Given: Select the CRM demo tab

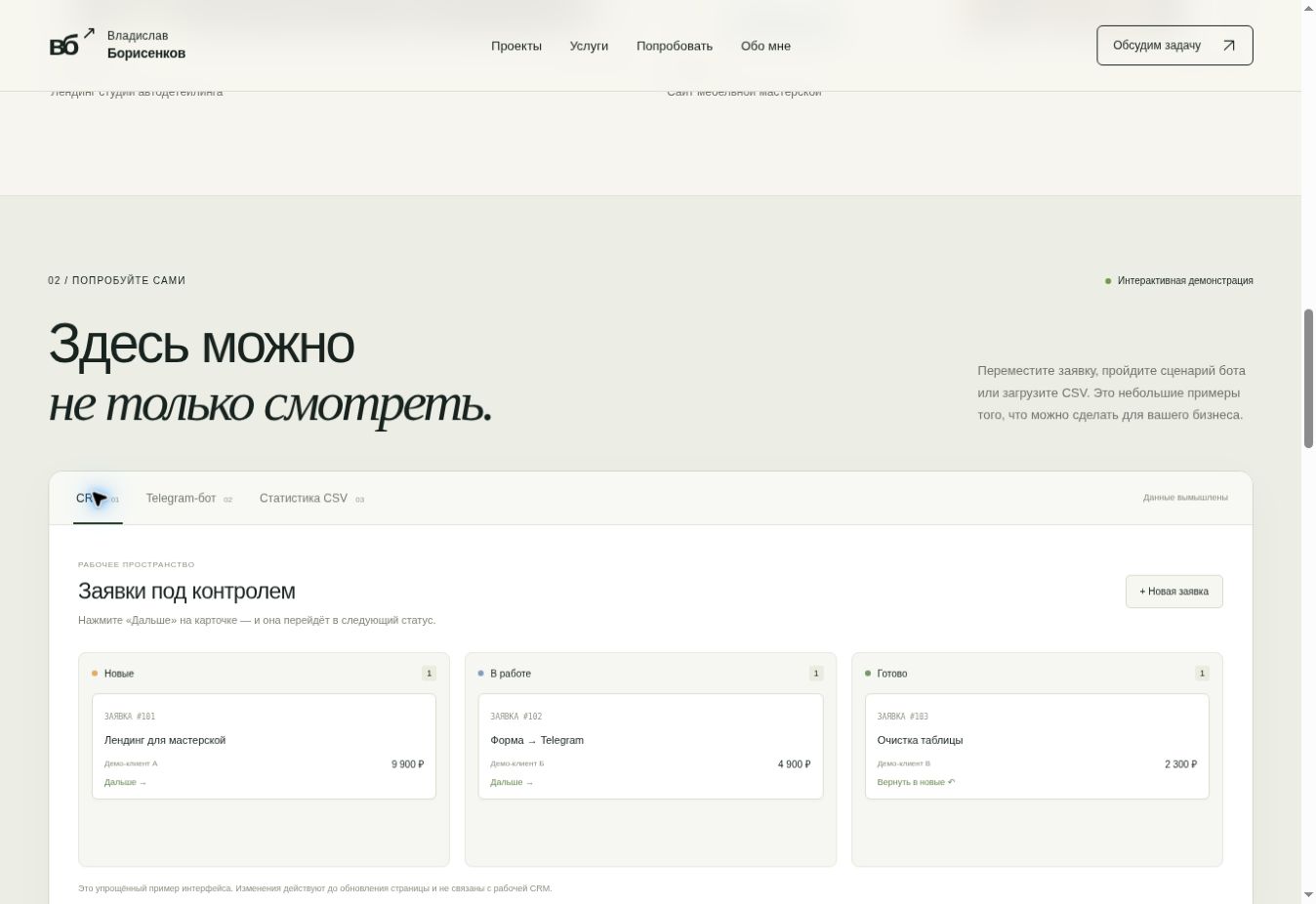Looking at the screenshot, I should 98,498.
